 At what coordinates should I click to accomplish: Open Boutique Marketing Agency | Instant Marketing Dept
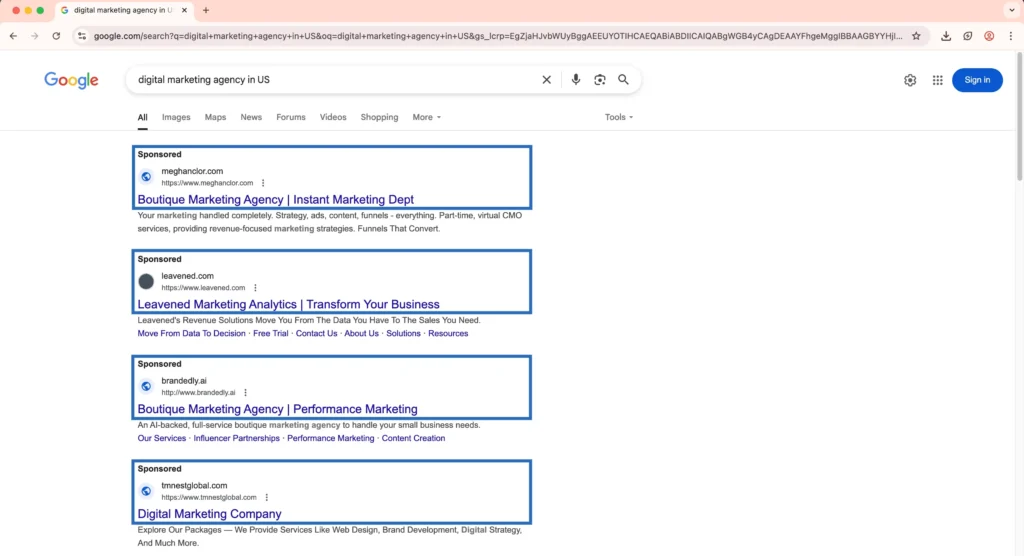pyautogui.click(x=276, y=200)
